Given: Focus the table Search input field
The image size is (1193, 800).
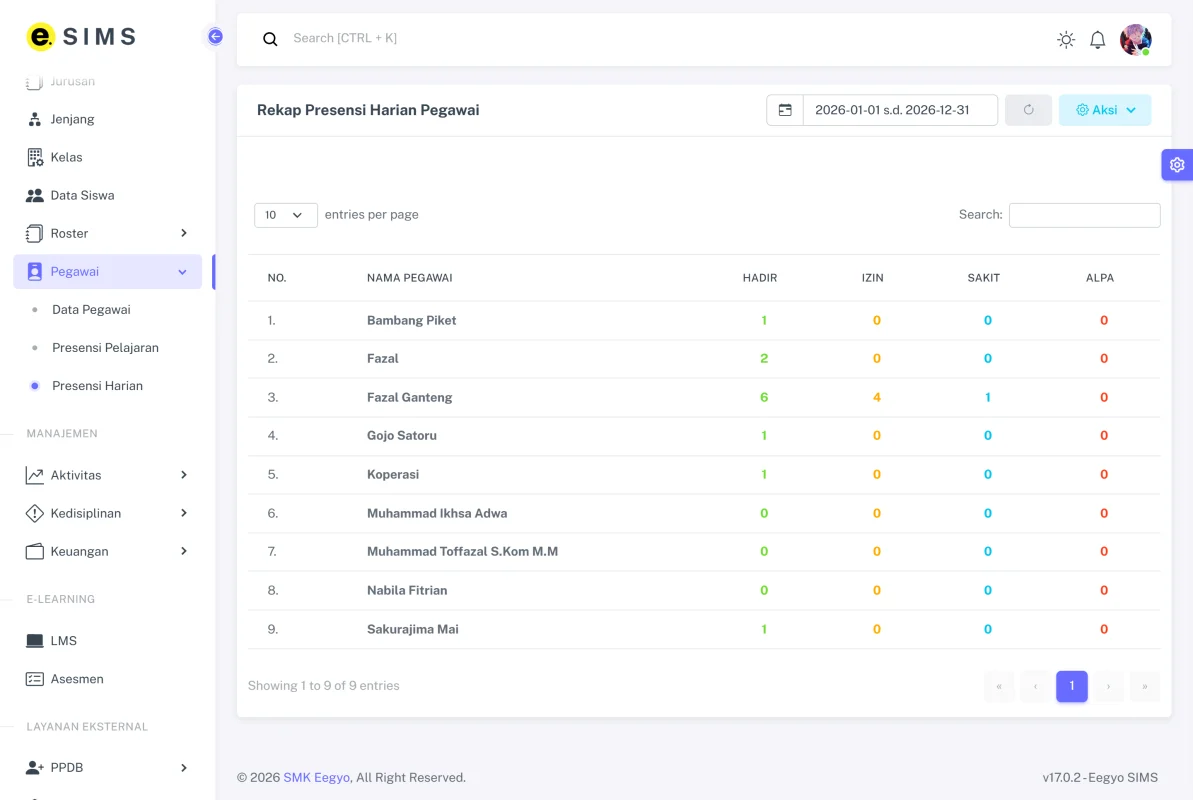Looking at the screenshot, I should pos(1084,215).
